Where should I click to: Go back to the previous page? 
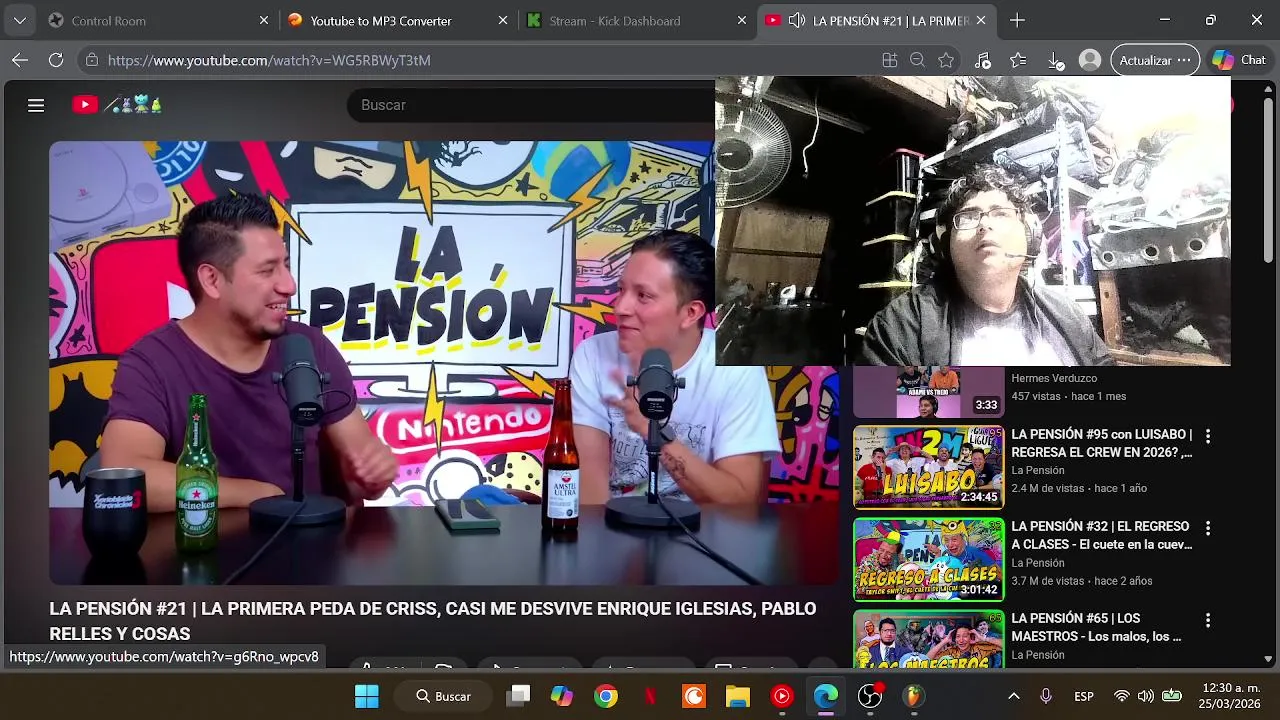20,60
